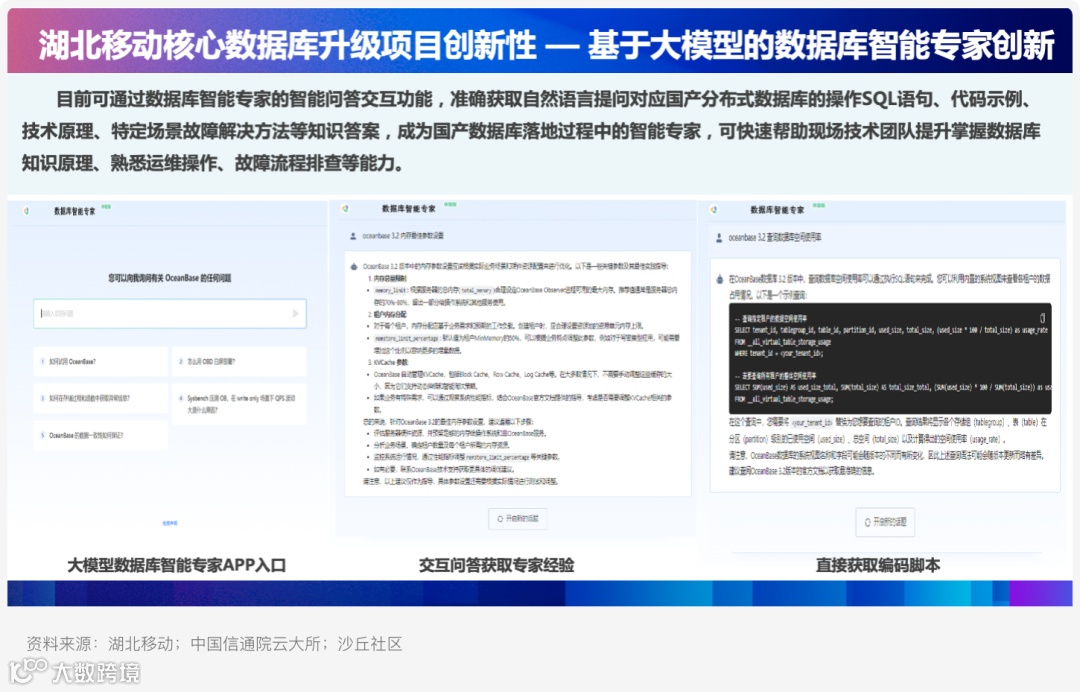Start a new topic in the right panel

tap(885, 522)
